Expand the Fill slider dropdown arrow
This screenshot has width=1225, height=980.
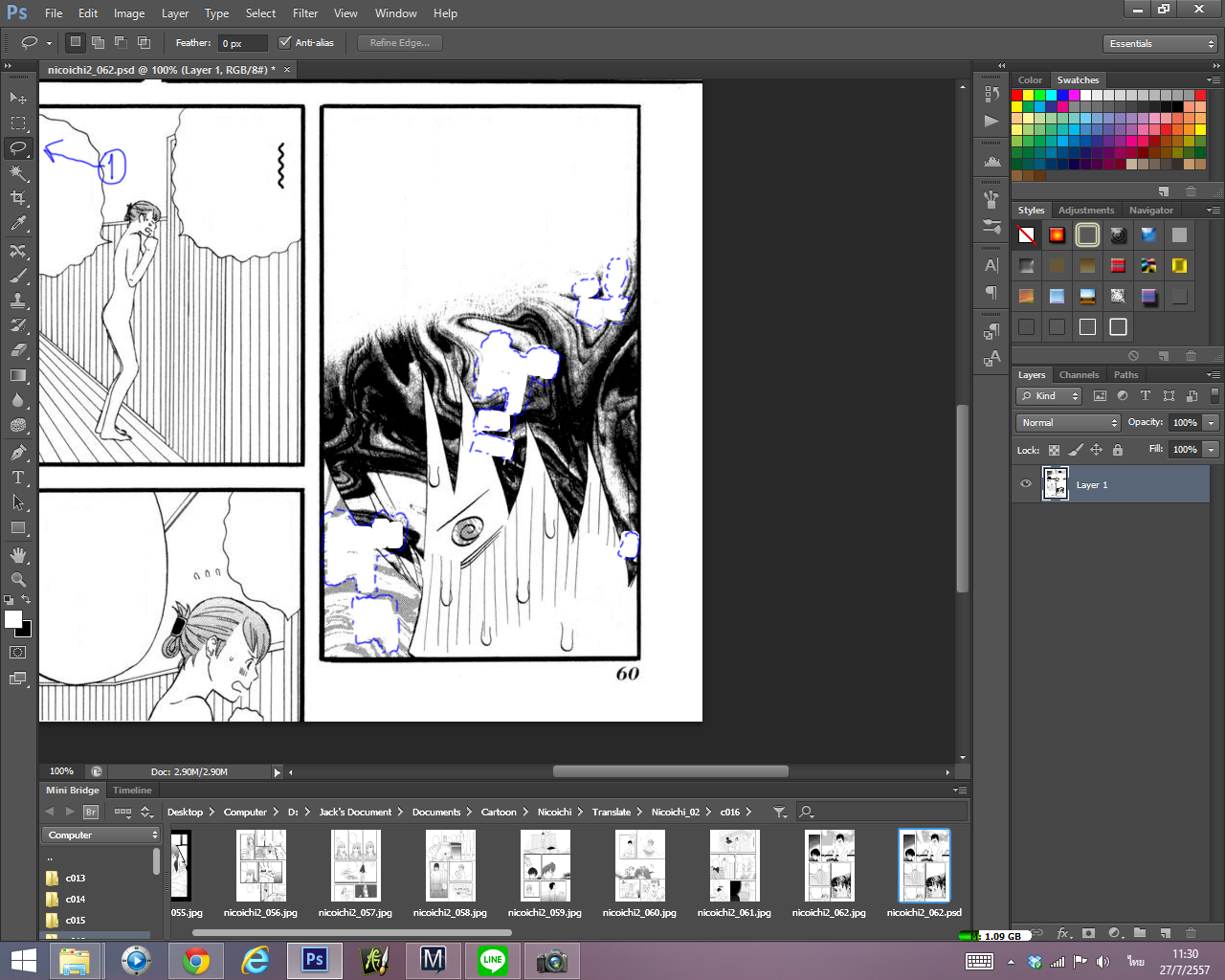[1212, 449]
